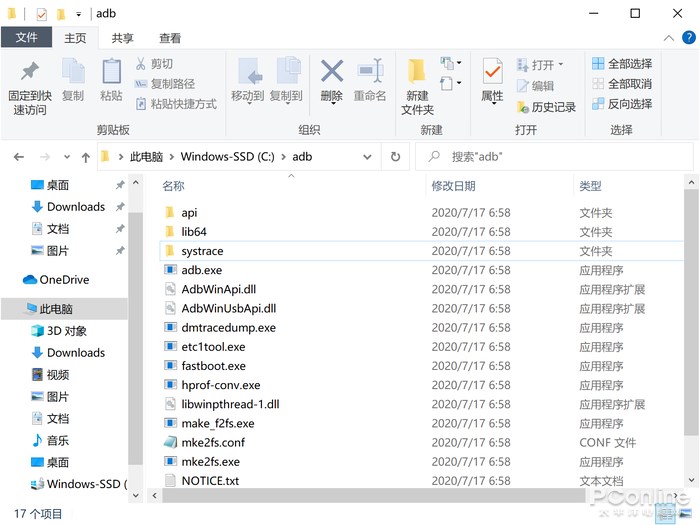Click the quick access toolbar properties checkmark
This screenshot has height=525, width=700.
[x=41, y=14]
